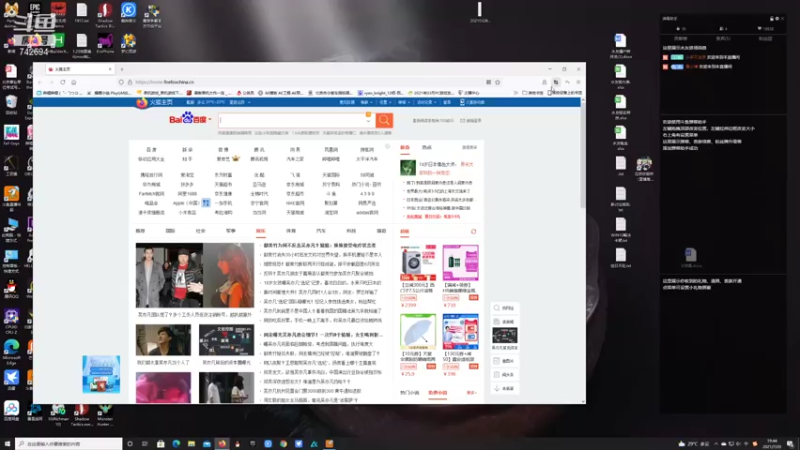Open a new tab with plus button
The image size is (800, 450).
(x=122, y=69)
